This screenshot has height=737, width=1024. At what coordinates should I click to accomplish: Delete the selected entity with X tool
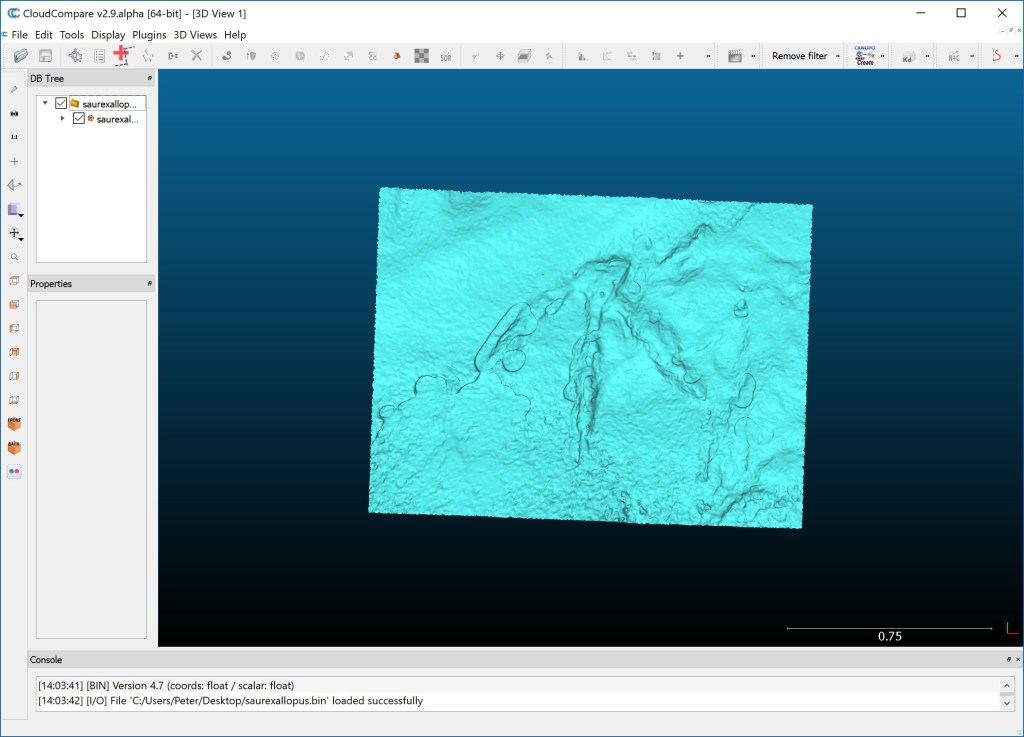coord(196,55)
